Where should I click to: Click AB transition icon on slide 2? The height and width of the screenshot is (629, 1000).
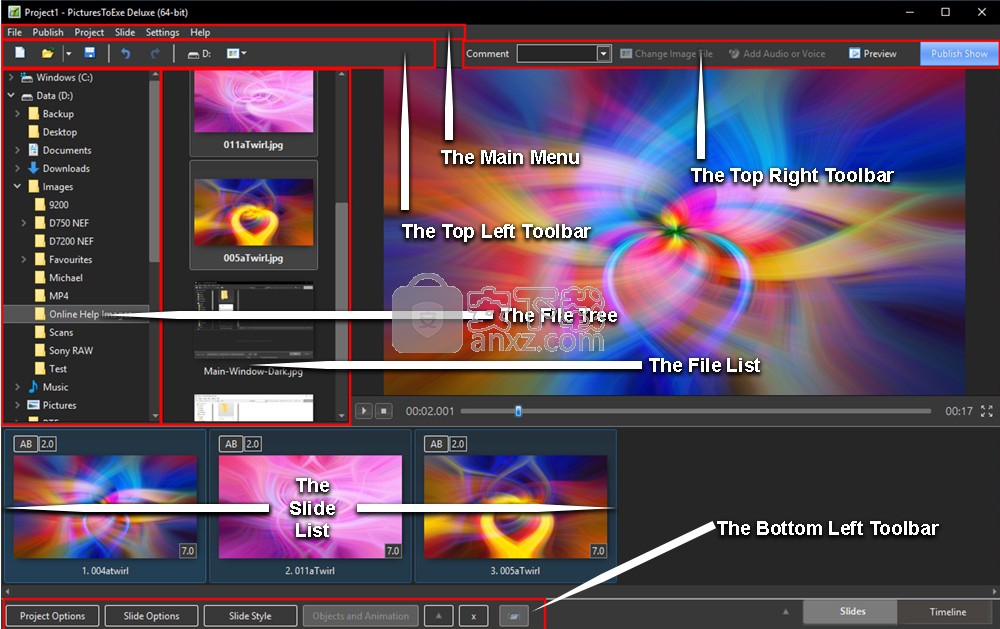(231, 444)
